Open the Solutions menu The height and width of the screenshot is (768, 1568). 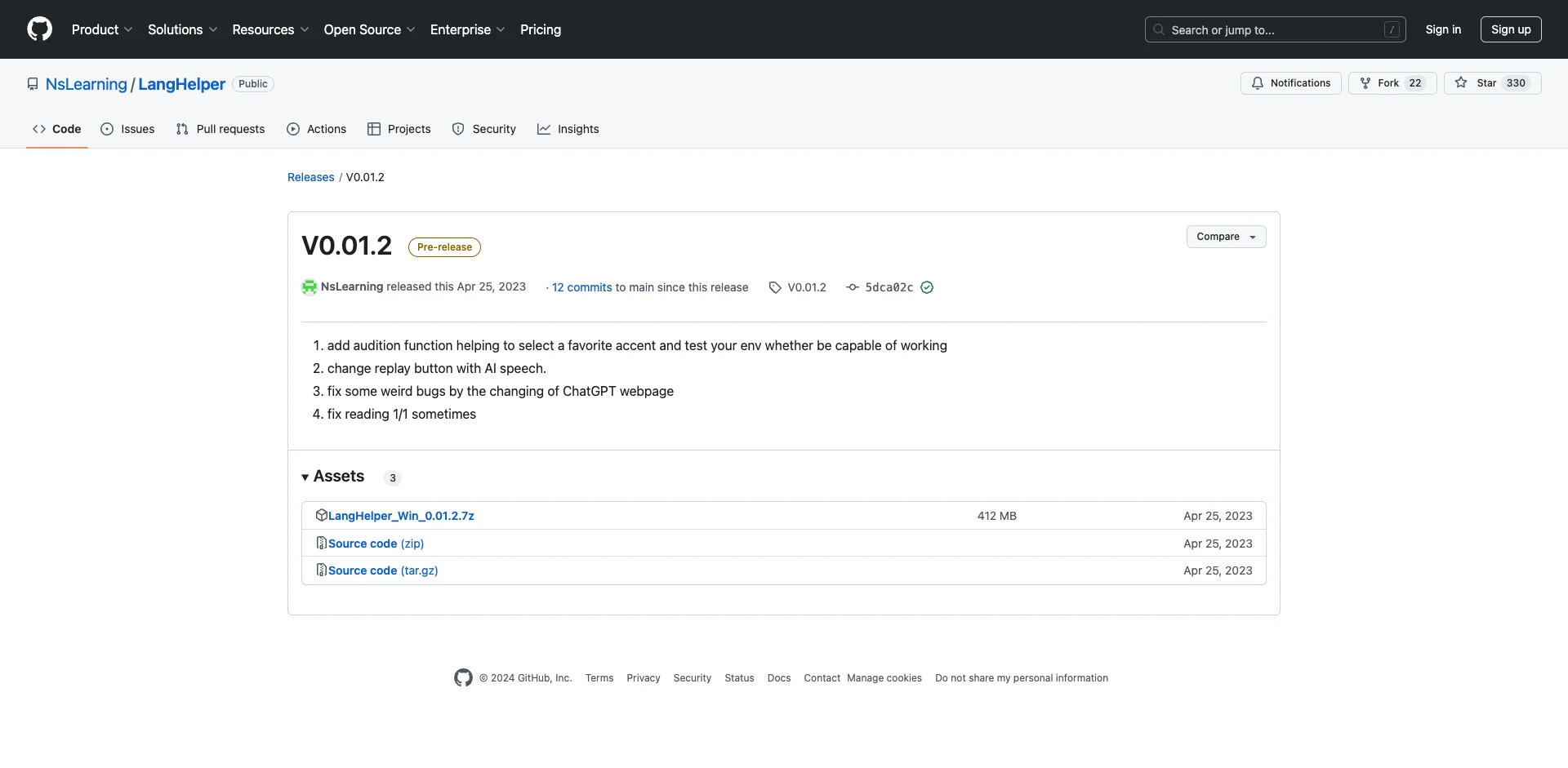pyautogui.click(x=182, y=29)
